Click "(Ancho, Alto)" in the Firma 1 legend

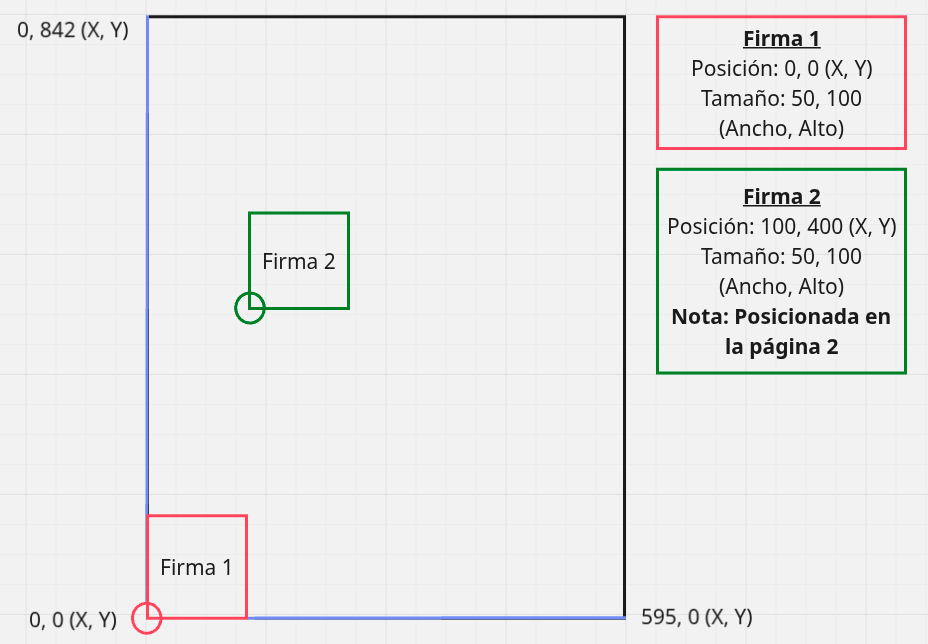point(781,128)
